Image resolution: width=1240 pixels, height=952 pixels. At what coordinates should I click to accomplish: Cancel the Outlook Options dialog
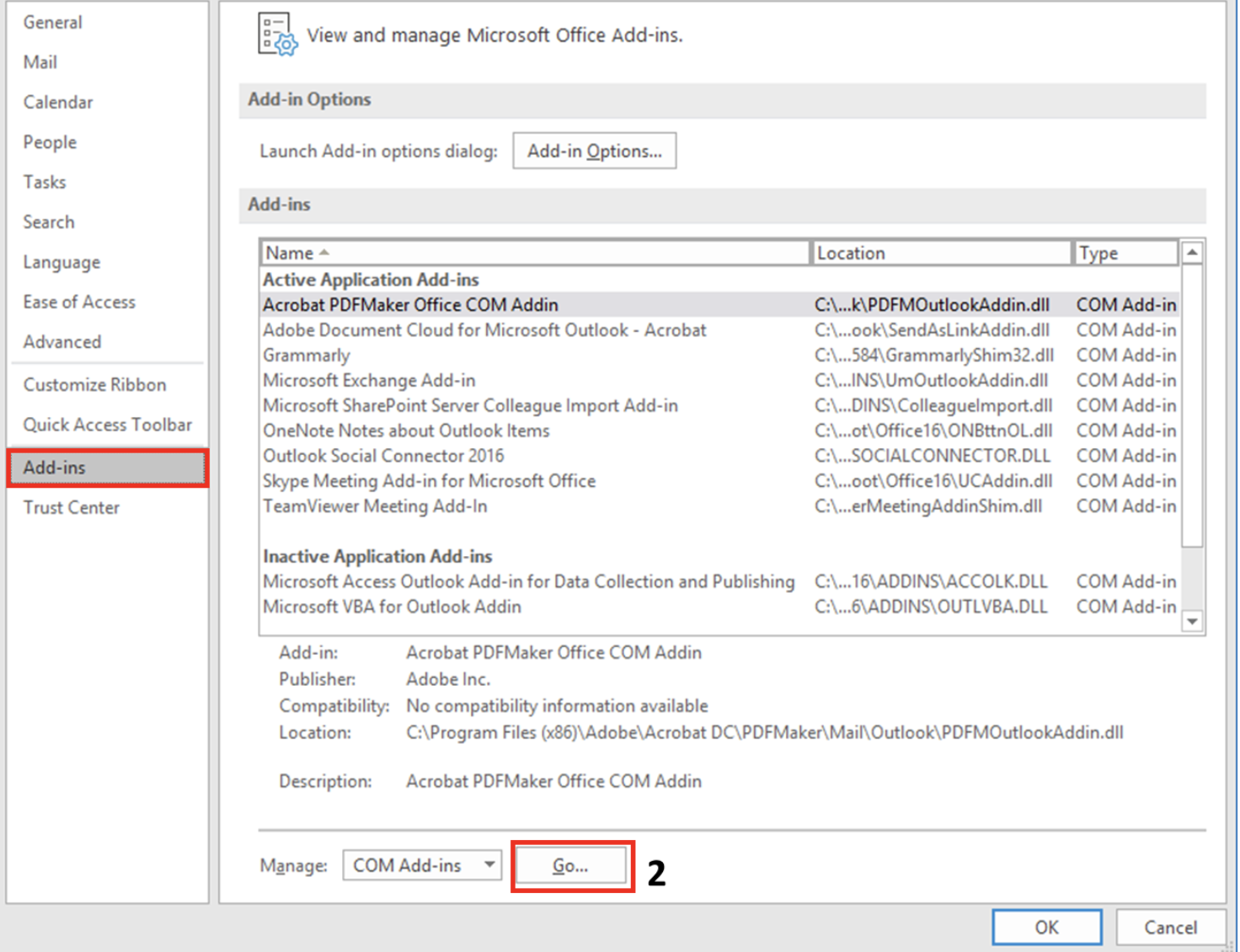point(1169,927)
